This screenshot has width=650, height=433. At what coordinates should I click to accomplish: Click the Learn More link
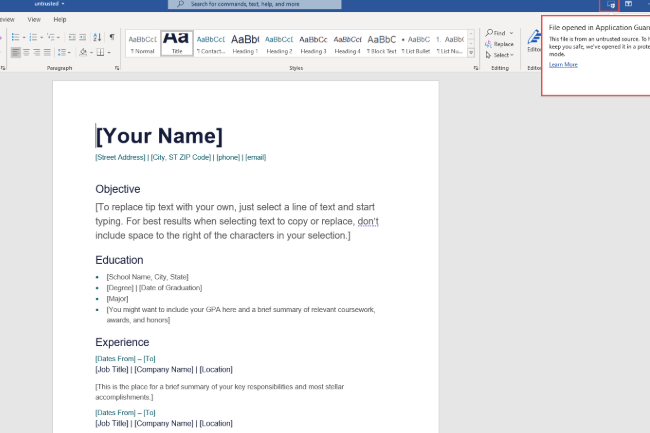563,64
